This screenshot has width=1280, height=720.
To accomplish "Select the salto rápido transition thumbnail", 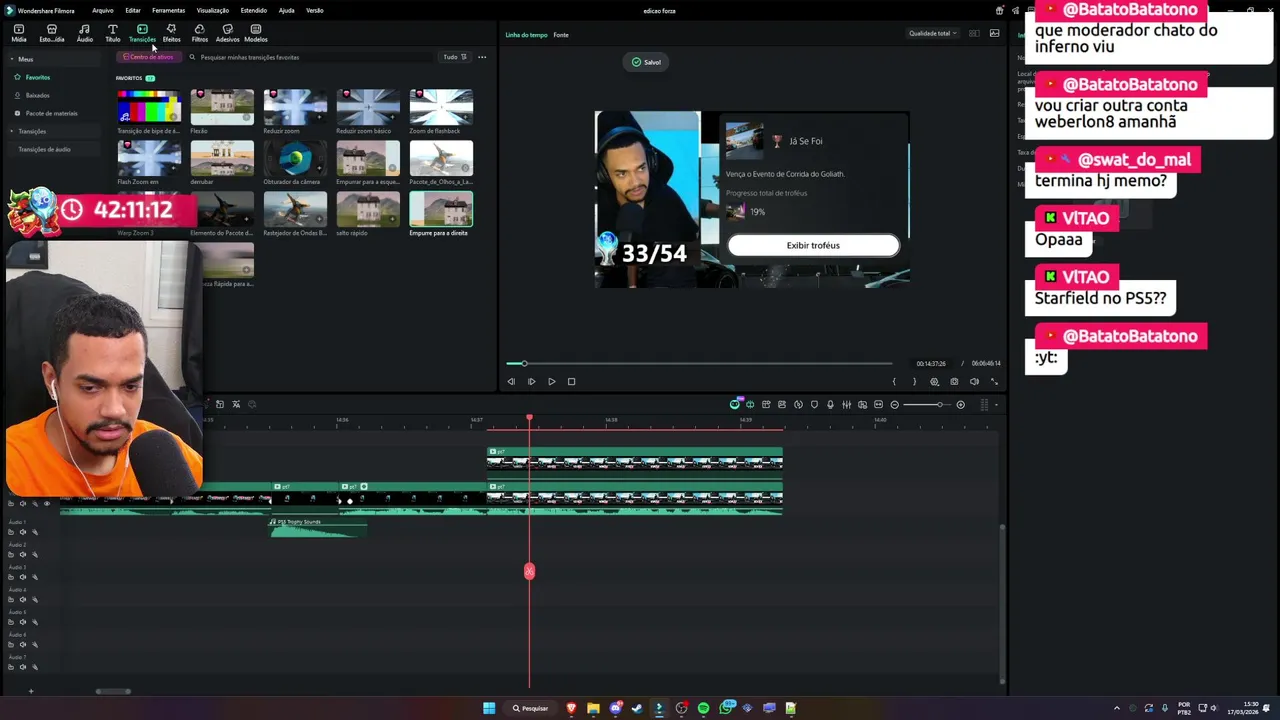I will [368, 210].
